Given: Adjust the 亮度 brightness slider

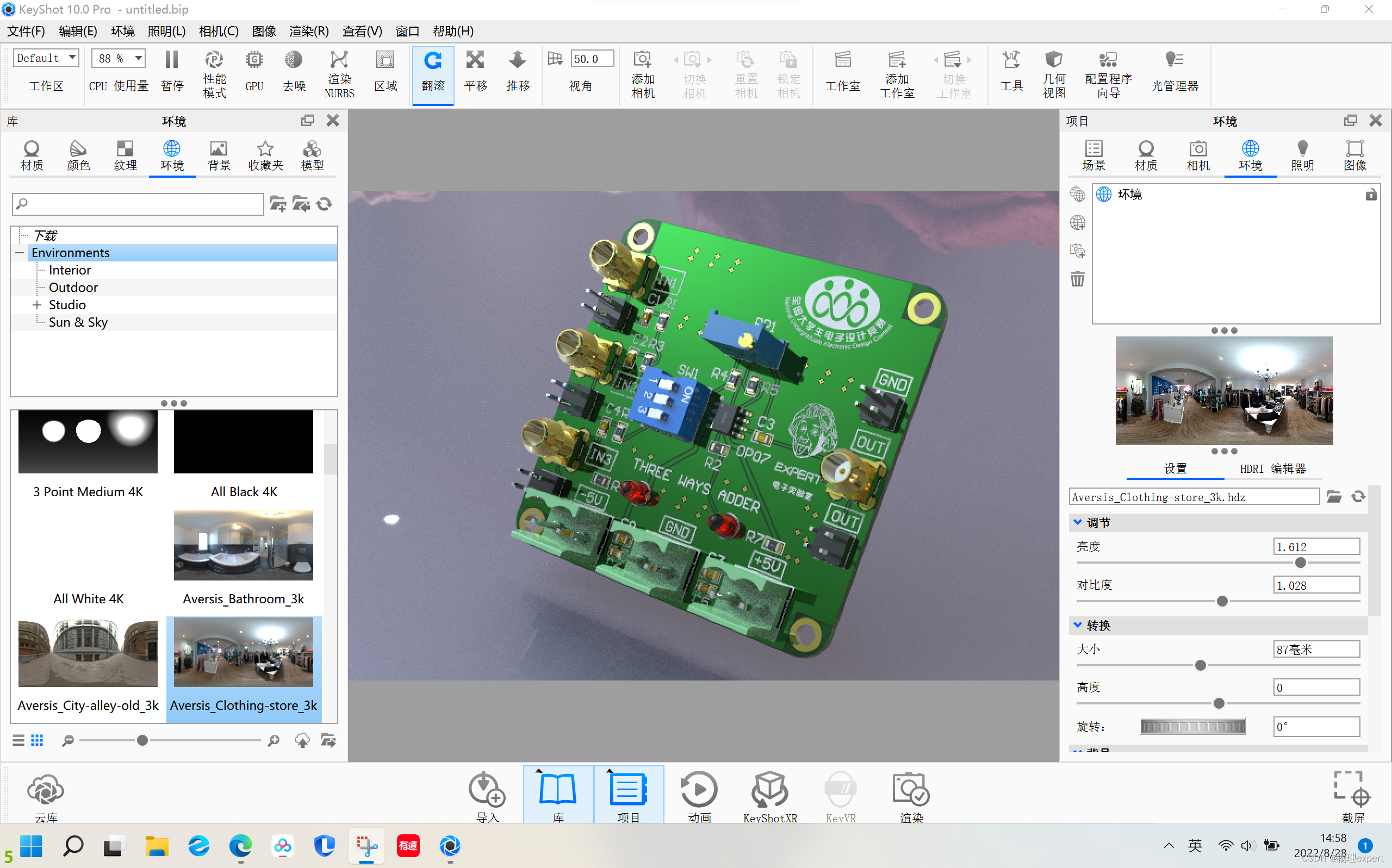Looking at the screenshot, I should point(1301,563).
